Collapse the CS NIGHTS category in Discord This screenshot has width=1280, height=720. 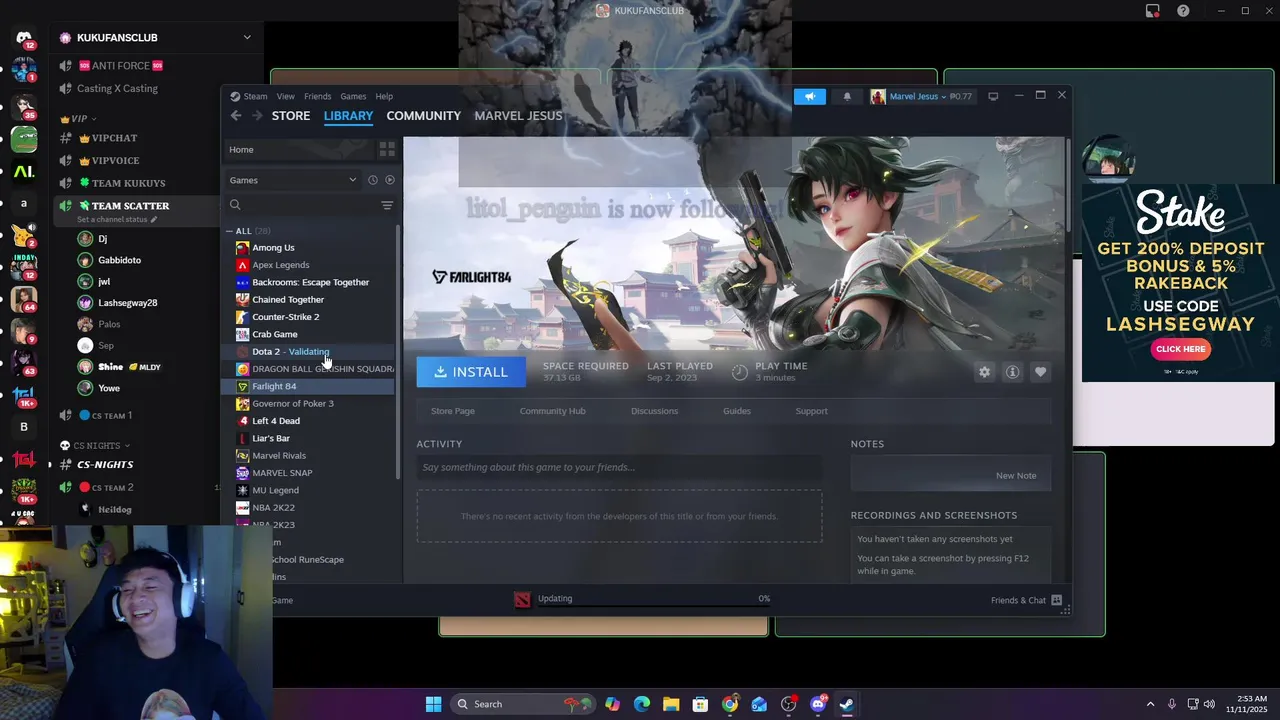click(x=95, y=446)
